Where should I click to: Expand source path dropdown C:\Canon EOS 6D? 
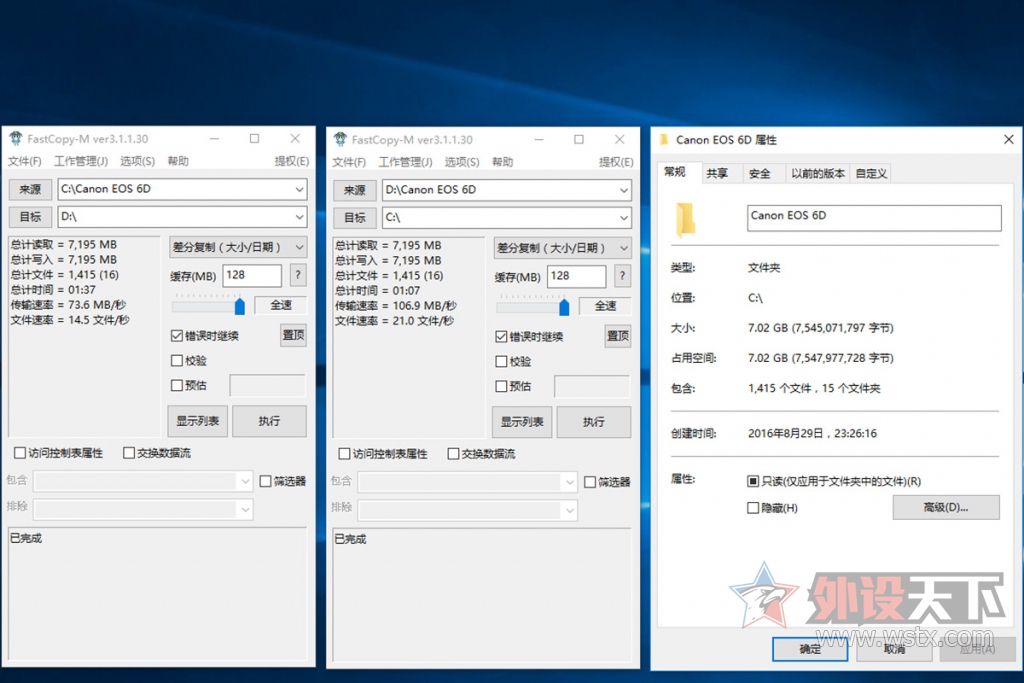pyautogui.click(x=299, y=189)
